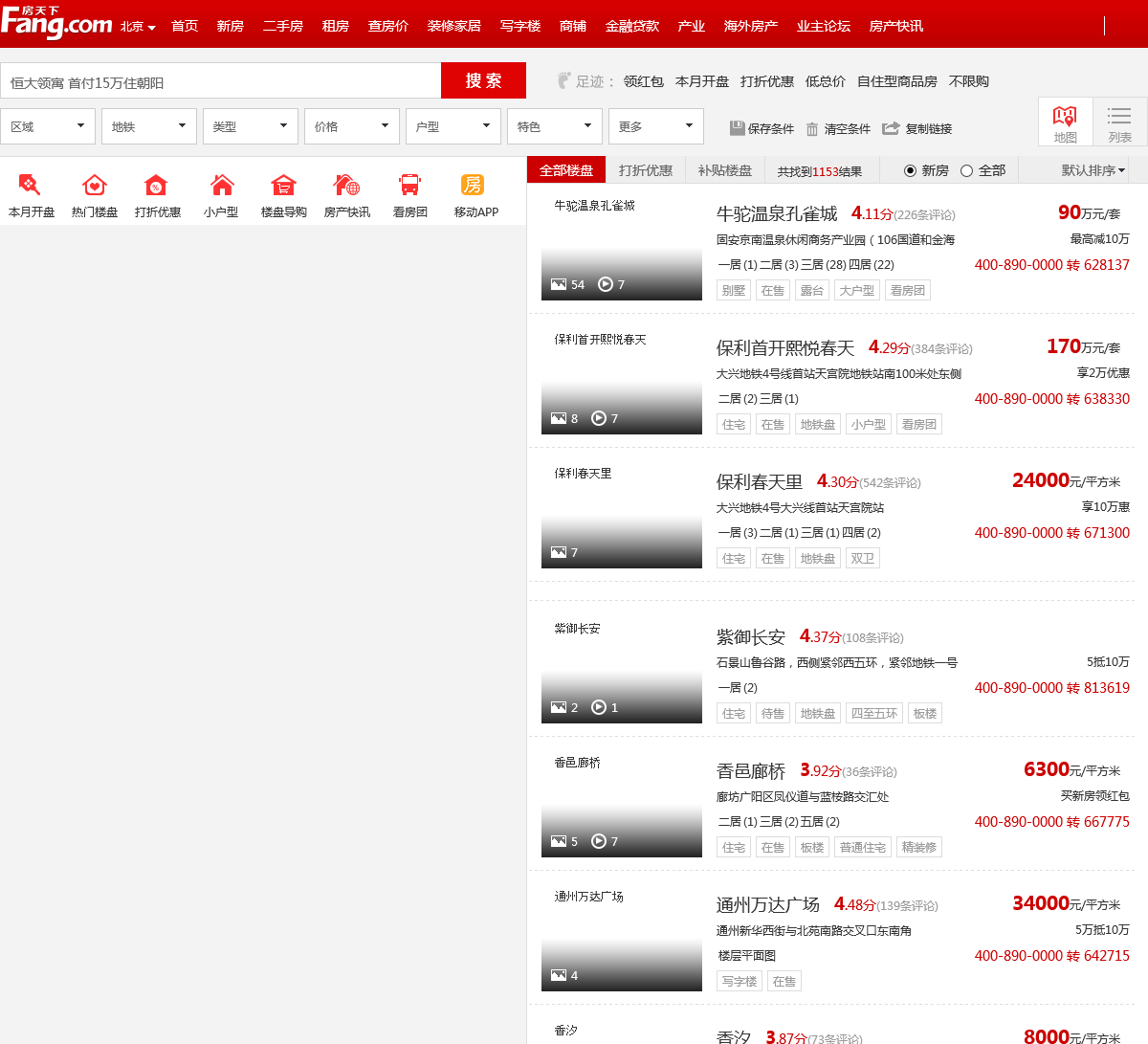Open the 特色 dropdown
The image size is (1148, 1044).
(555, 126)
